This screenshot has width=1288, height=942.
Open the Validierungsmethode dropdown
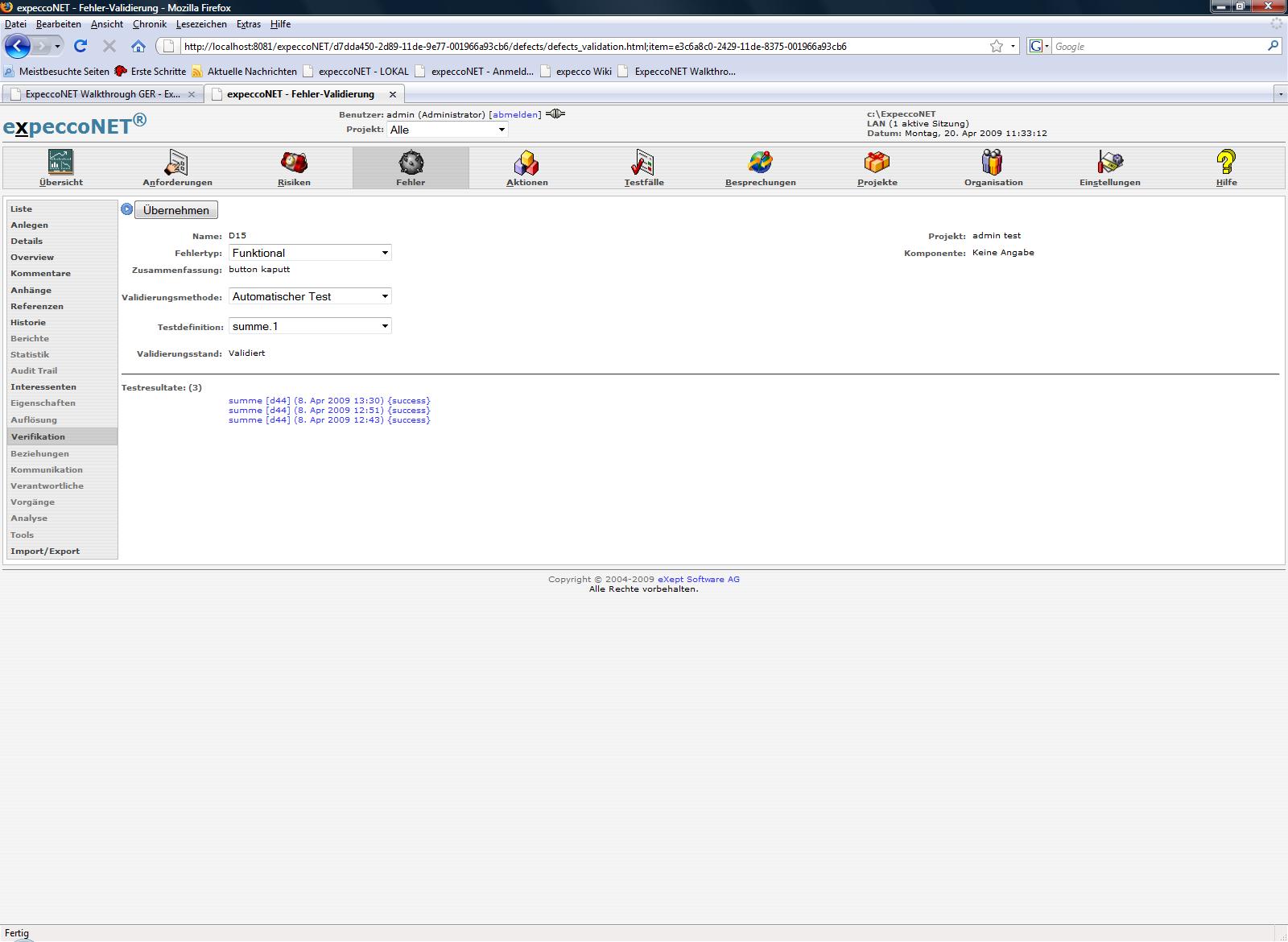(x=310, y=296)
